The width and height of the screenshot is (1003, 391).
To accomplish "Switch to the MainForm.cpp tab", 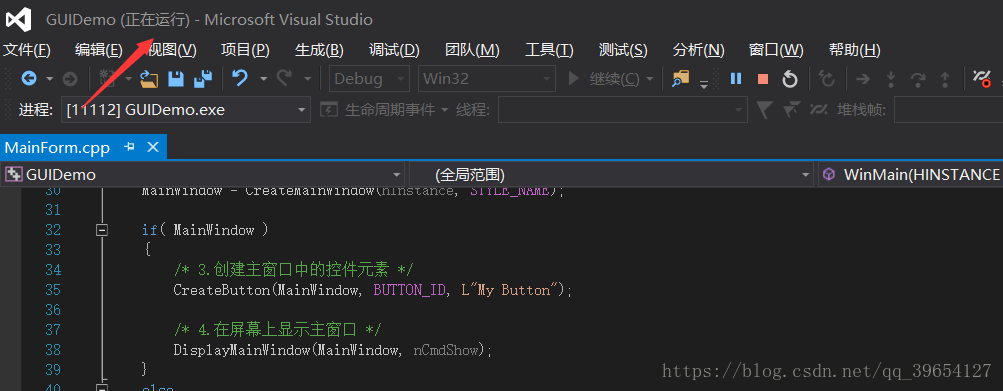I will (x=57, y=147).
